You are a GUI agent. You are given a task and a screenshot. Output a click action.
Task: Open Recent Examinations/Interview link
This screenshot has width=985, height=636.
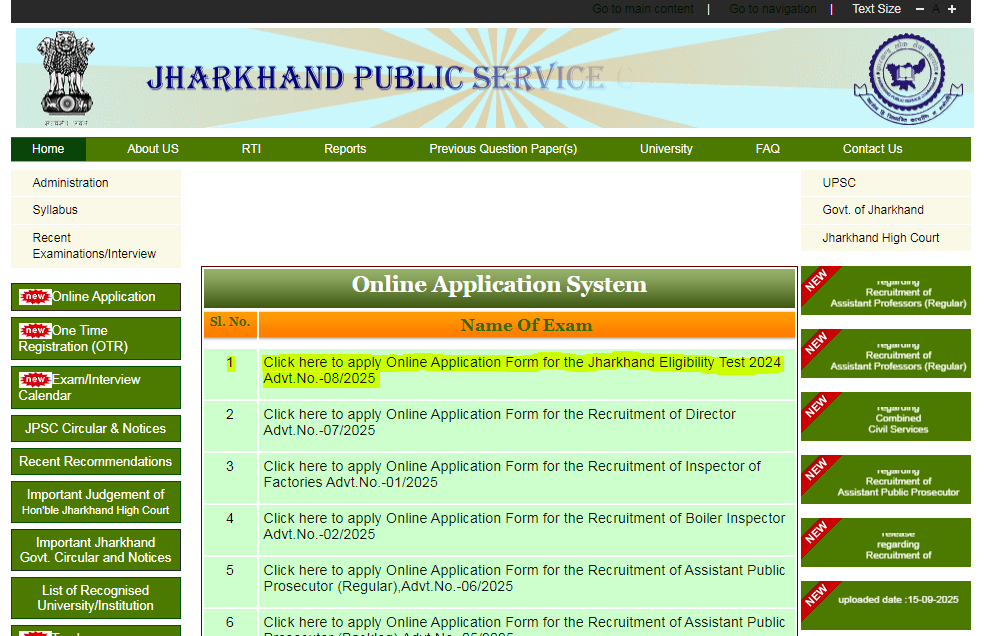click(96, 246)
